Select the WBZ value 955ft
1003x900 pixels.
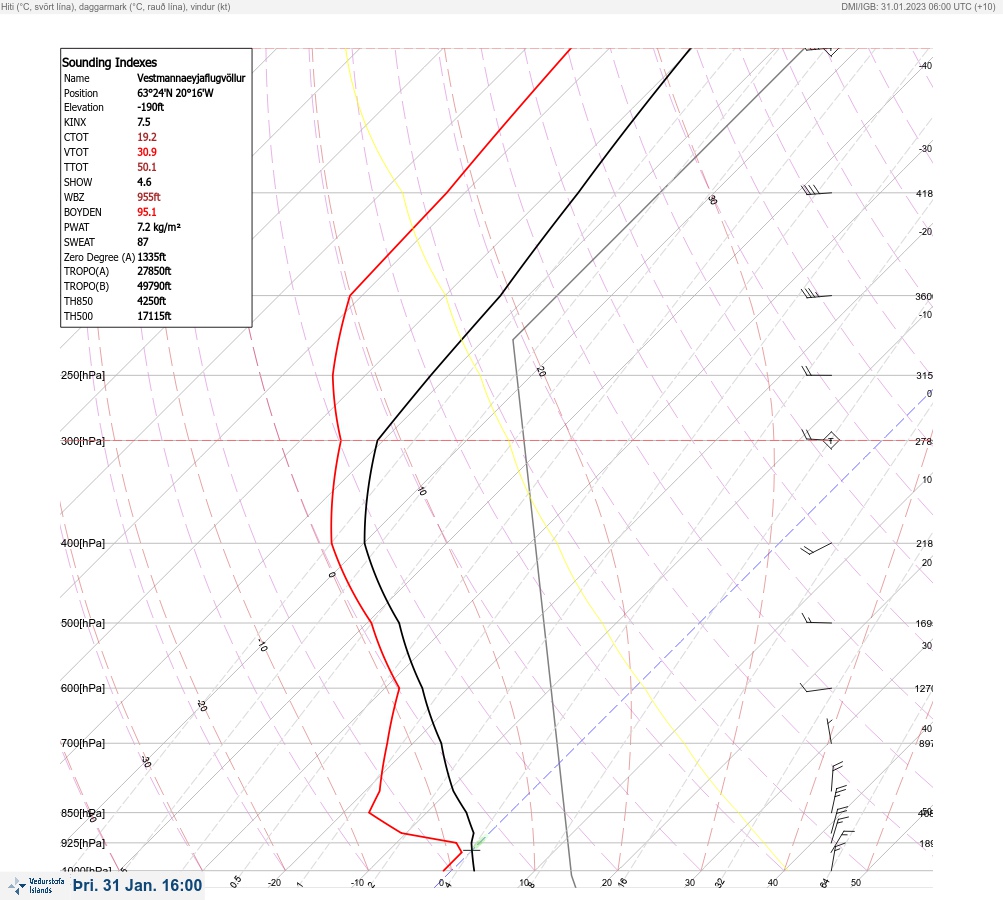tap(148, 197)
